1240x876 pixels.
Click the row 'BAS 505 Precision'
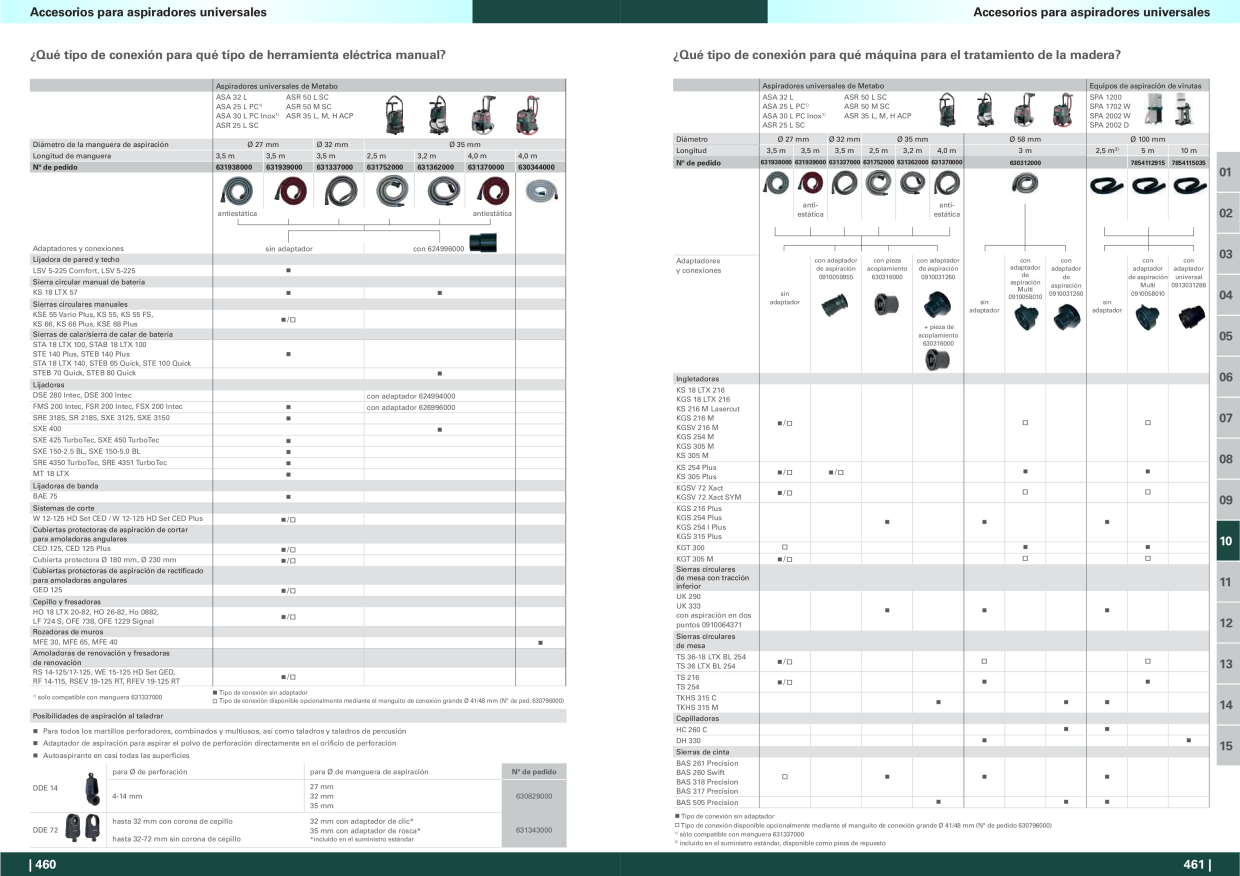click(x=942, y=802)
